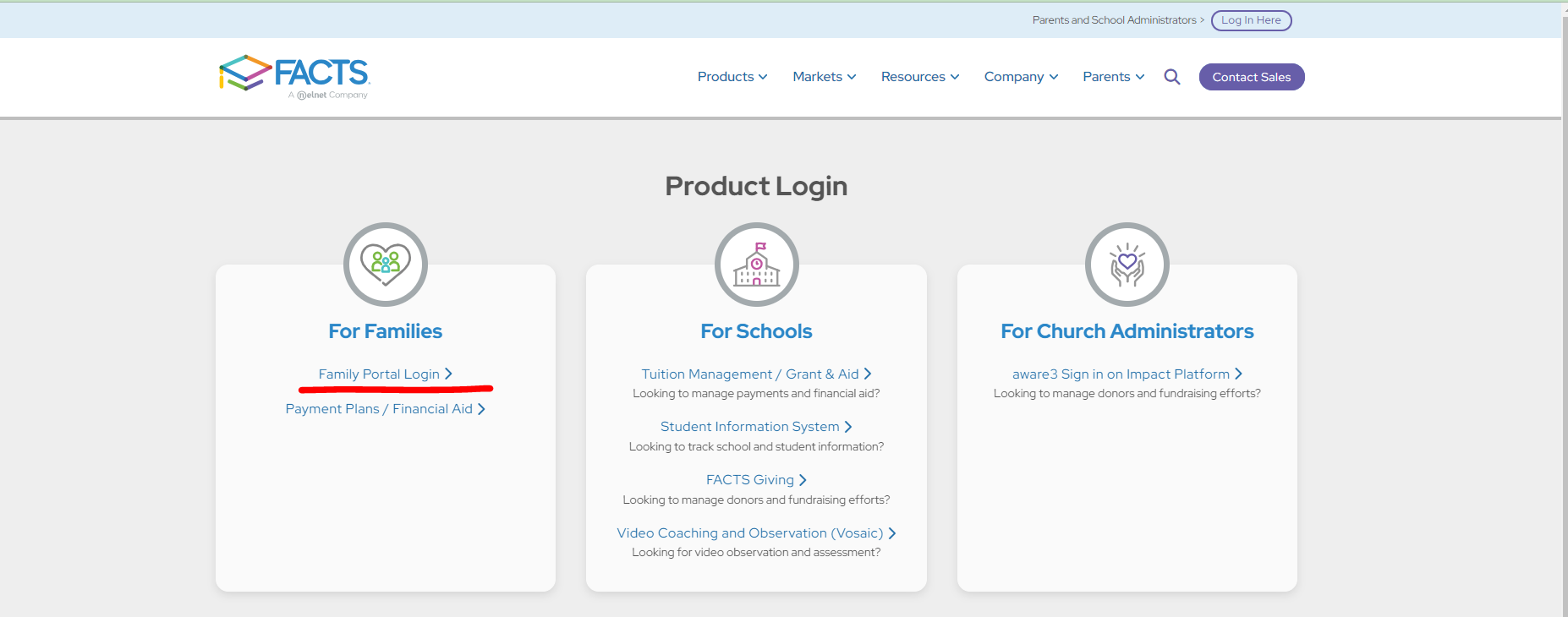The width and height of the screenshot is (1568, 617).
Task: Expand the Markets menu
Action: (825, 77)
